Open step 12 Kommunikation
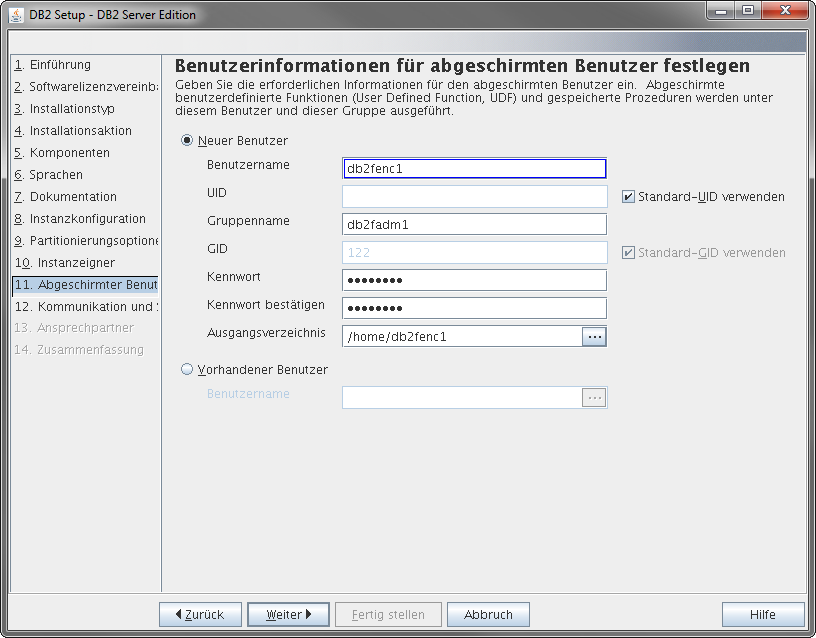Screen dimensions: 816x638 (85, 307)
